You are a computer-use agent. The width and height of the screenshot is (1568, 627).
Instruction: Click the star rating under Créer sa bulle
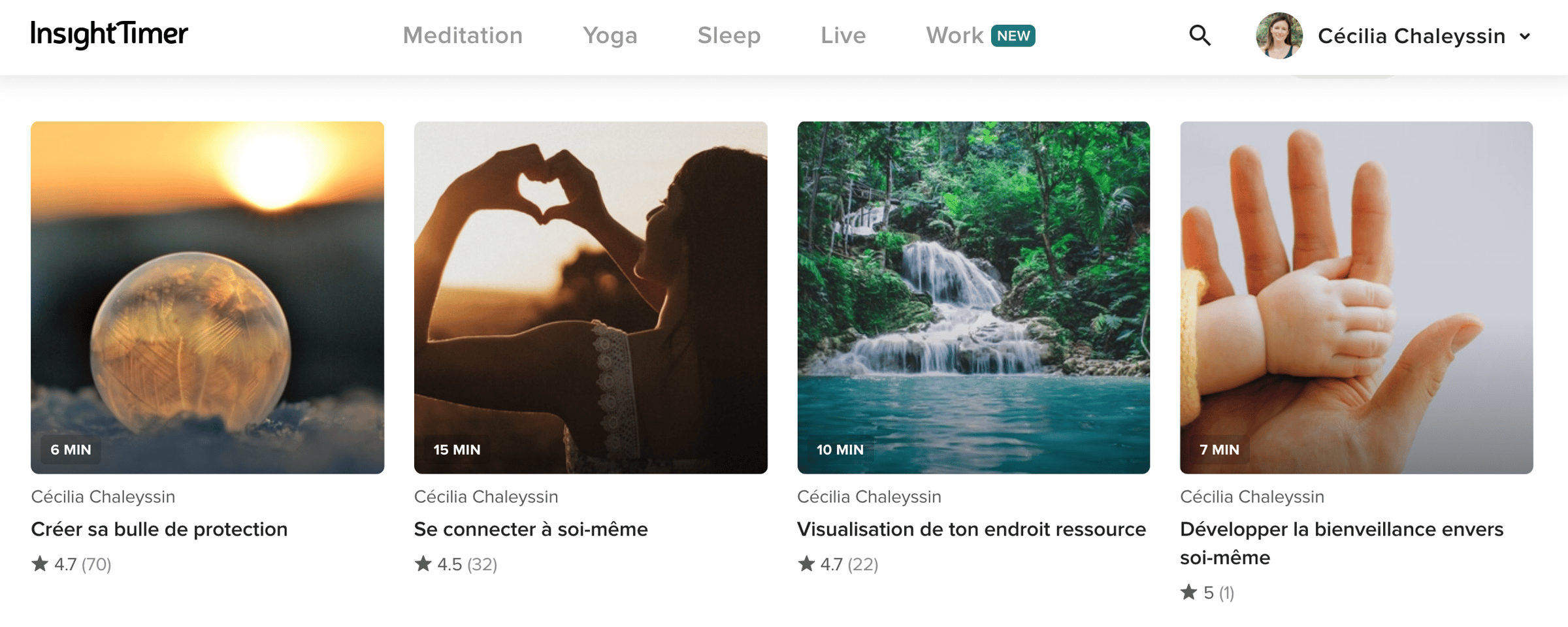(71, 564)
